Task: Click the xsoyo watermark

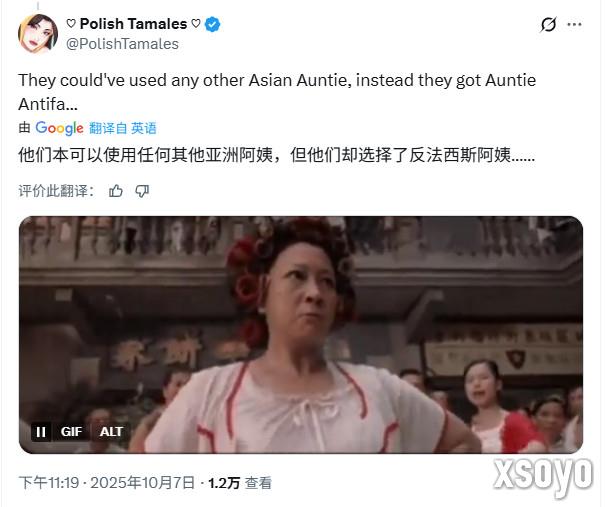Action: [543, 475]
